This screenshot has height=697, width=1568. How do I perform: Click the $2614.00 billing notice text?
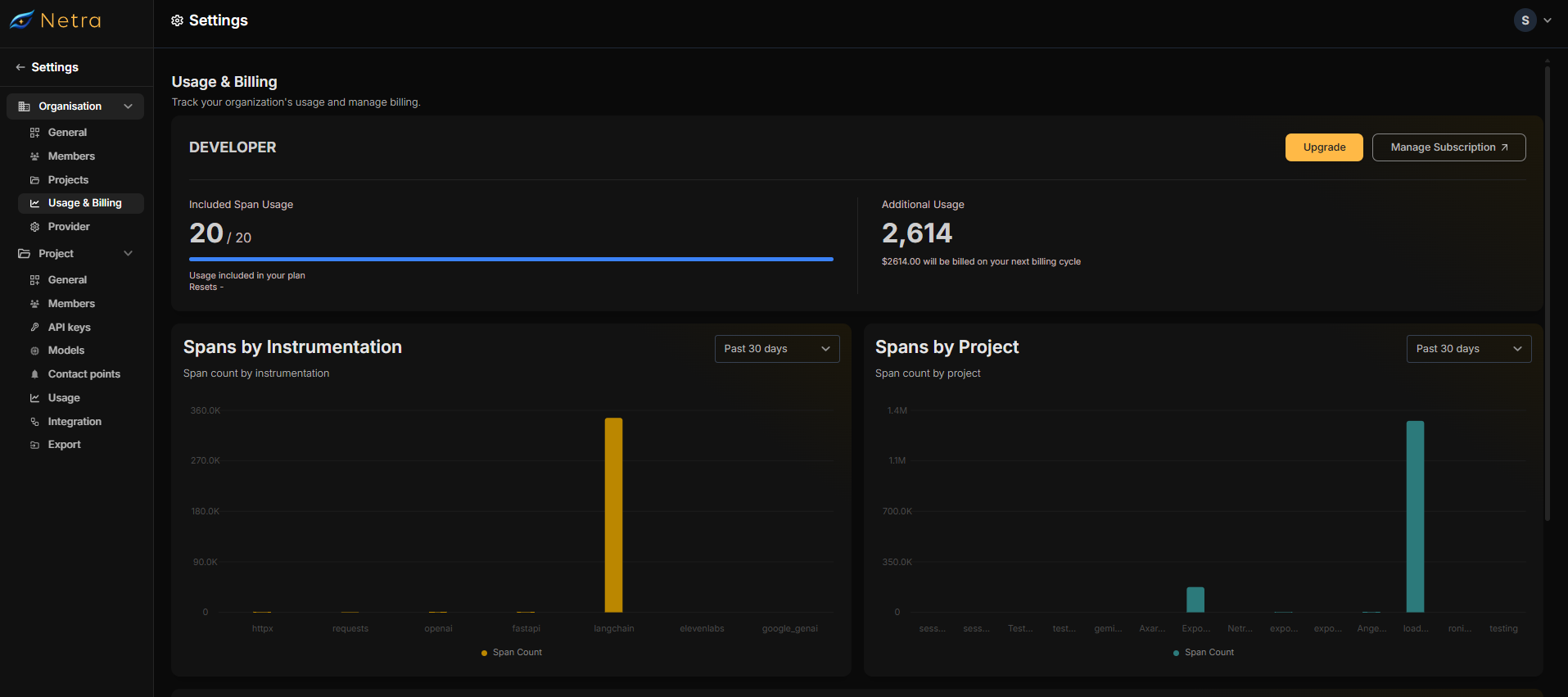[x=981, y=262]
